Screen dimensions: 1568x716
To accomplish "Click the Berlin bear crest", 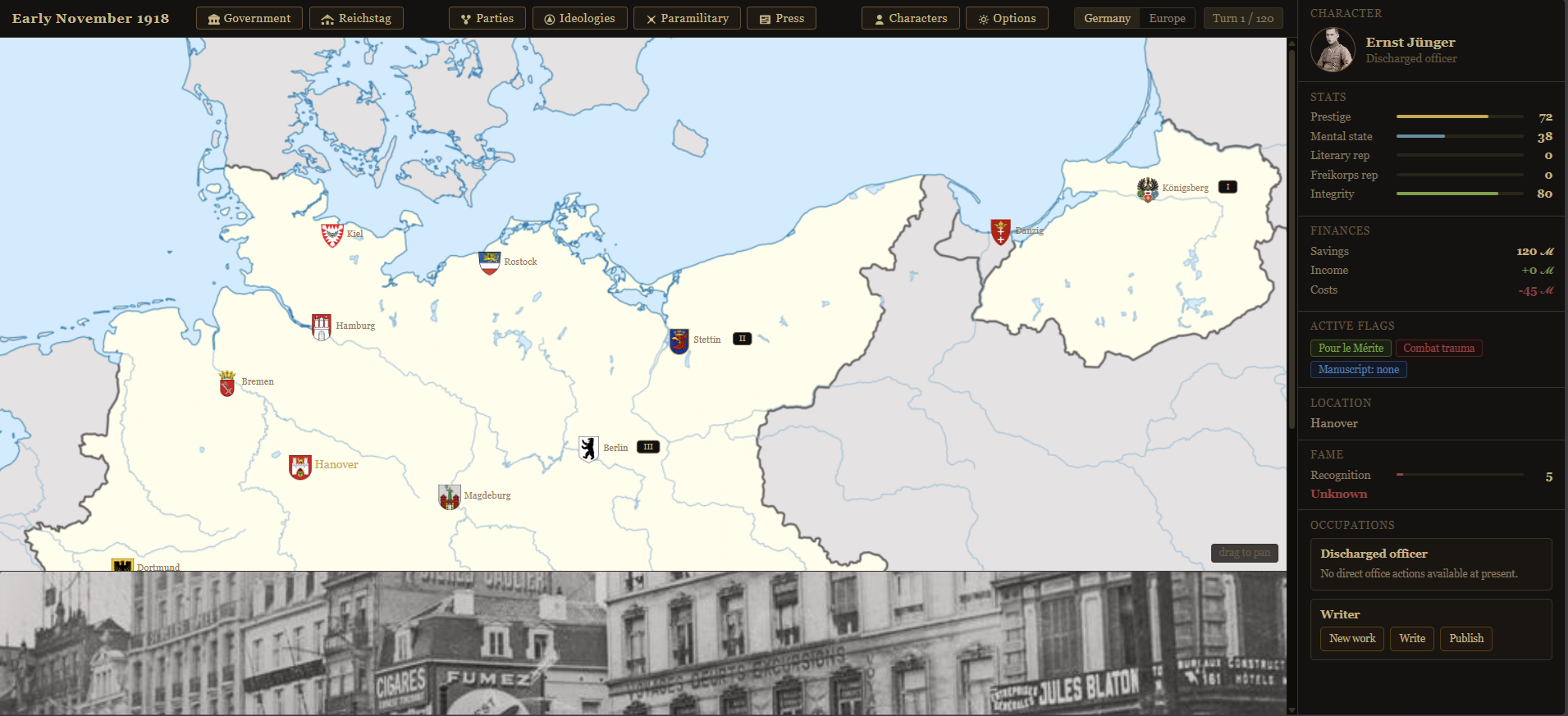I will [x=588, y=449].
